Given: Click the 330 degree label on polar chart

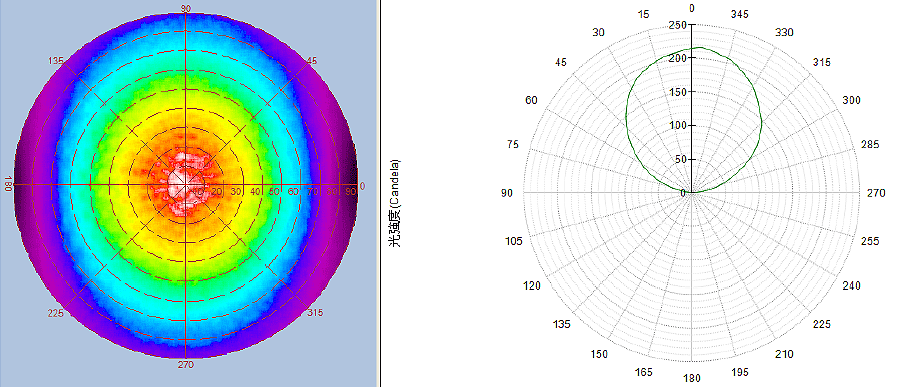Looking at the screenshot, I should click(785, 33).
